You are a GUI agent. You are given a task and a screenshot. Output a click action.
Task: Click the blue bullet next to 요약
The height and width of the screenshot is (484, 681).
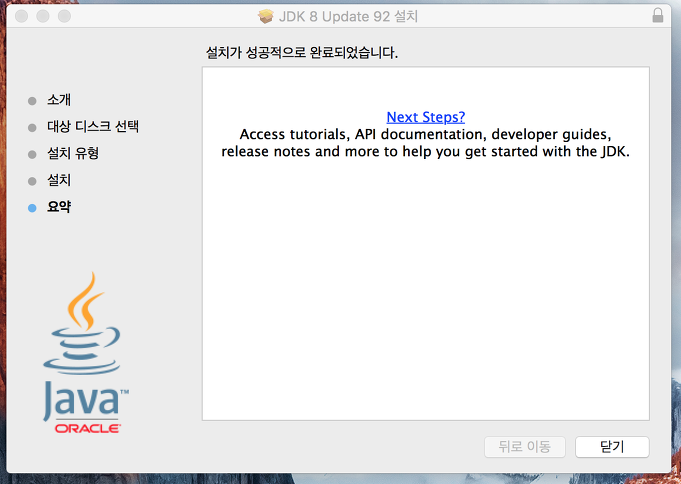pyautogui.click(x=32, y=208)
